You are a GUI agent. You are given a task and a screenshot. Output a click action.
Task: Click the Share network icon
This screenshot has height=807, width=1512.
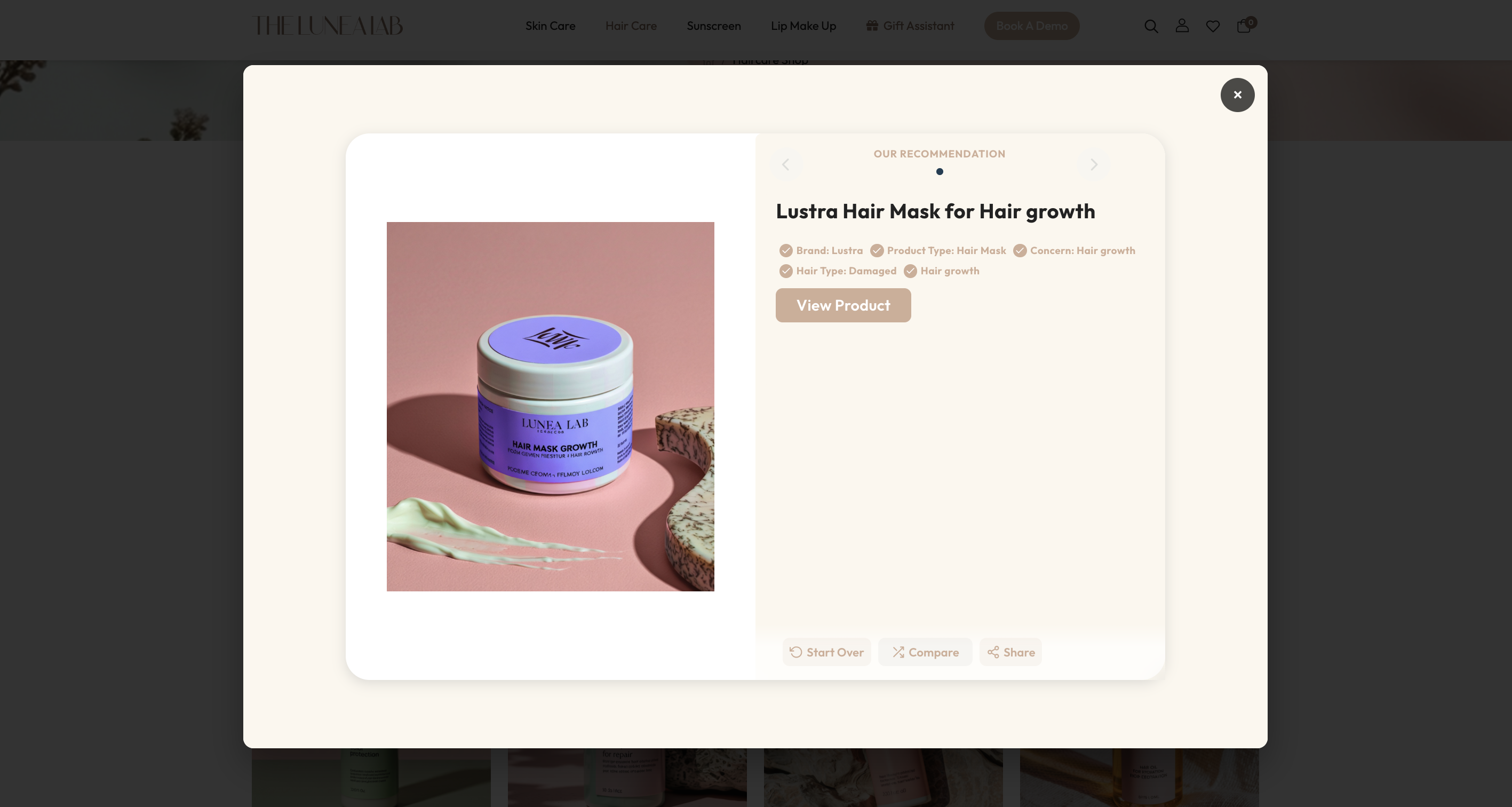[x=993, y=652]
